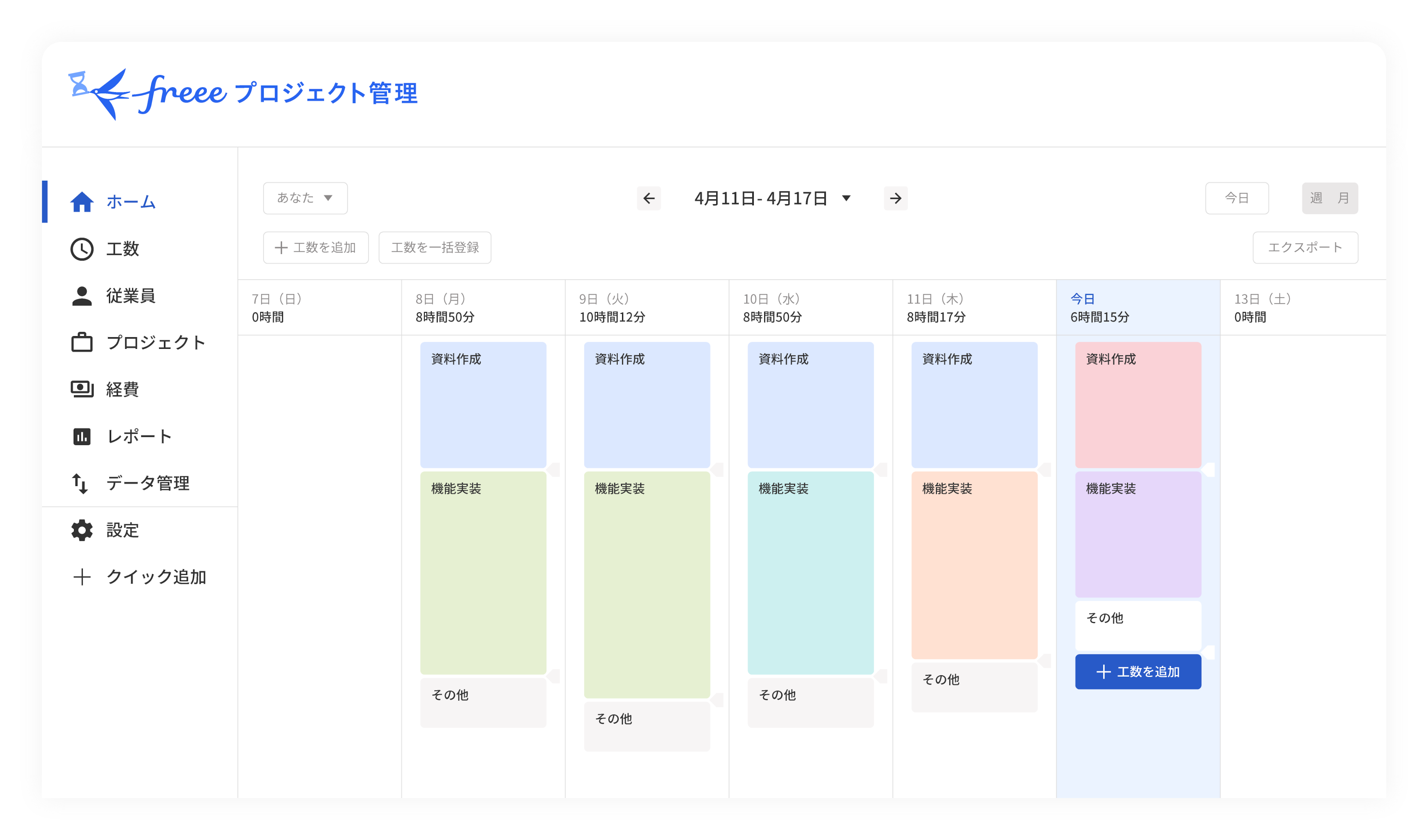Click the up-down arrows データ管理 icon
Image resolution: width=1428 pixels, height=840 pixels.
point(80,483)
